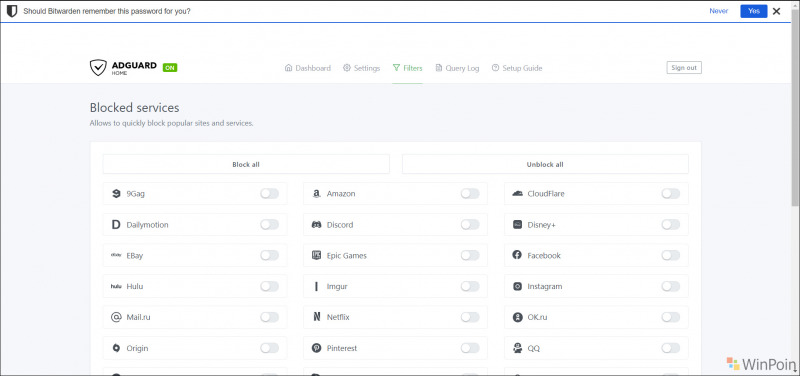Screen dimensions: 800x376
Task: Click the Dailymotion D icon
Action: 116,224
